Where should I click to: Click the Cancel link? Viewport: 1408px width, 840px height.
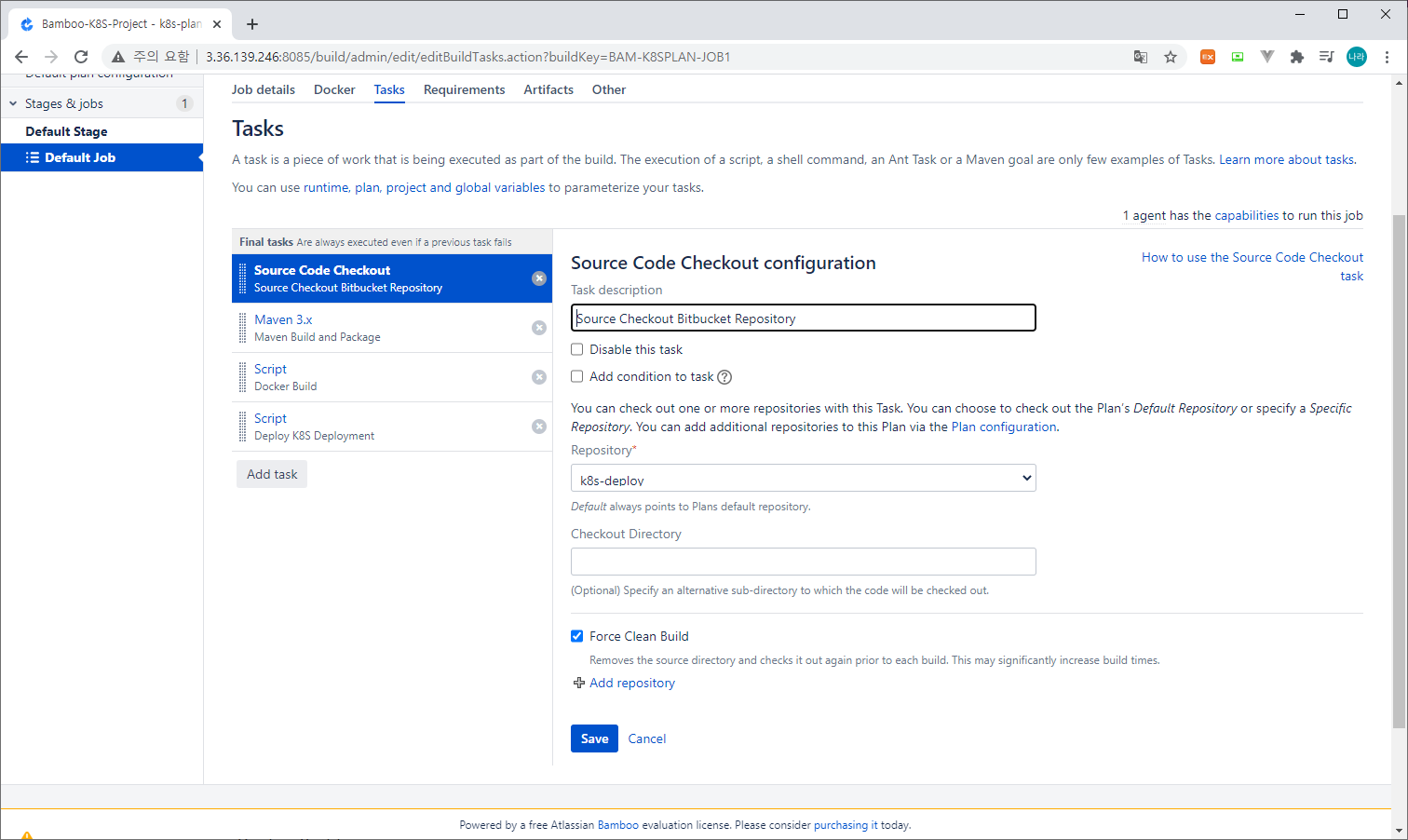[x=647, y=738]
